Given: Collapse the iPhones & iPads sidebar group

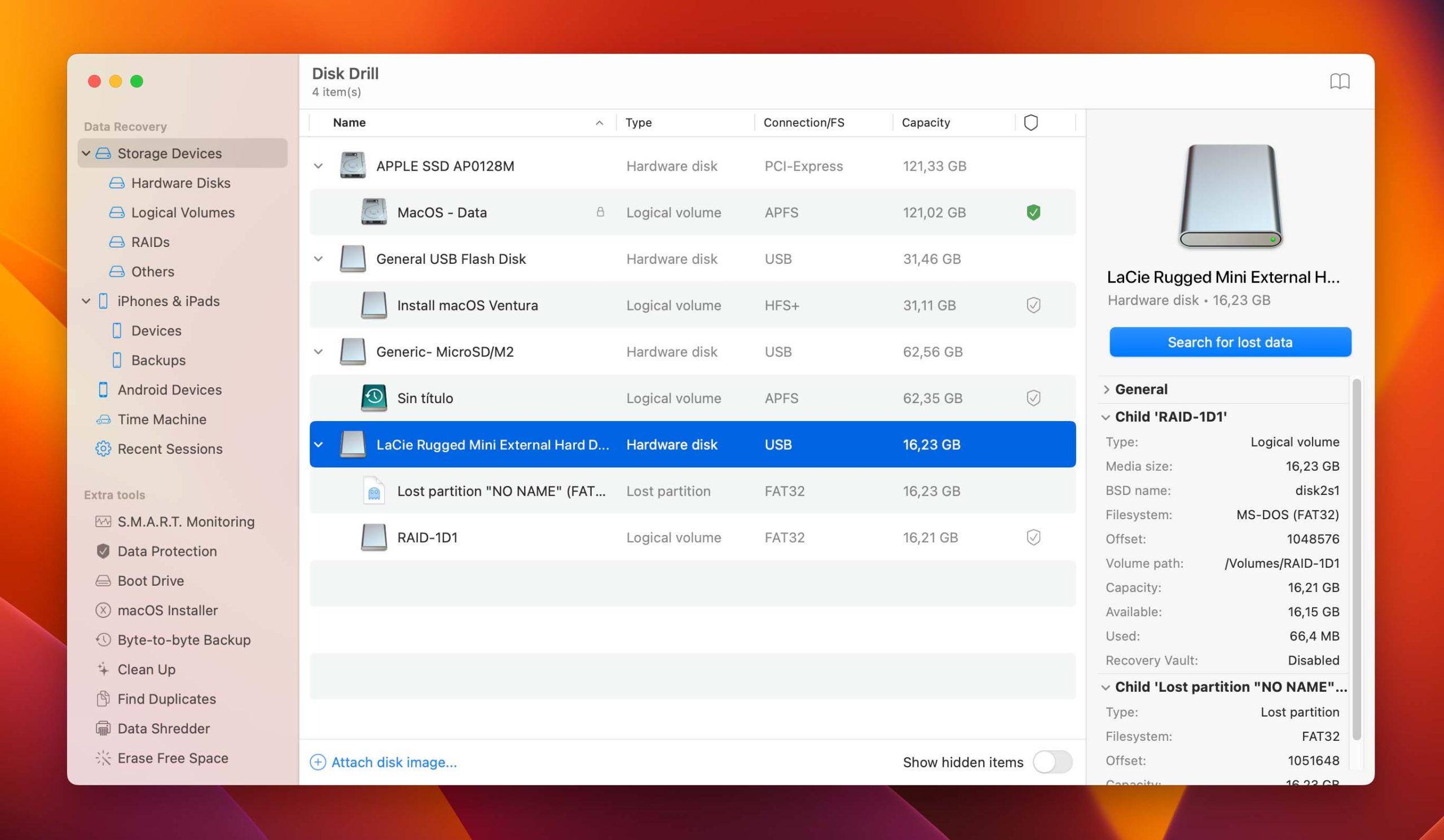Looking at the screenshot, I should point(86,301).
